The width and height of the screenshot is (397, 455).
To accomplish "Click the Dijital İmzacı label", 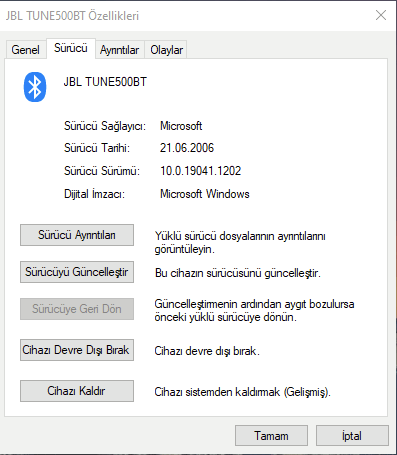I will pos(94,194).
